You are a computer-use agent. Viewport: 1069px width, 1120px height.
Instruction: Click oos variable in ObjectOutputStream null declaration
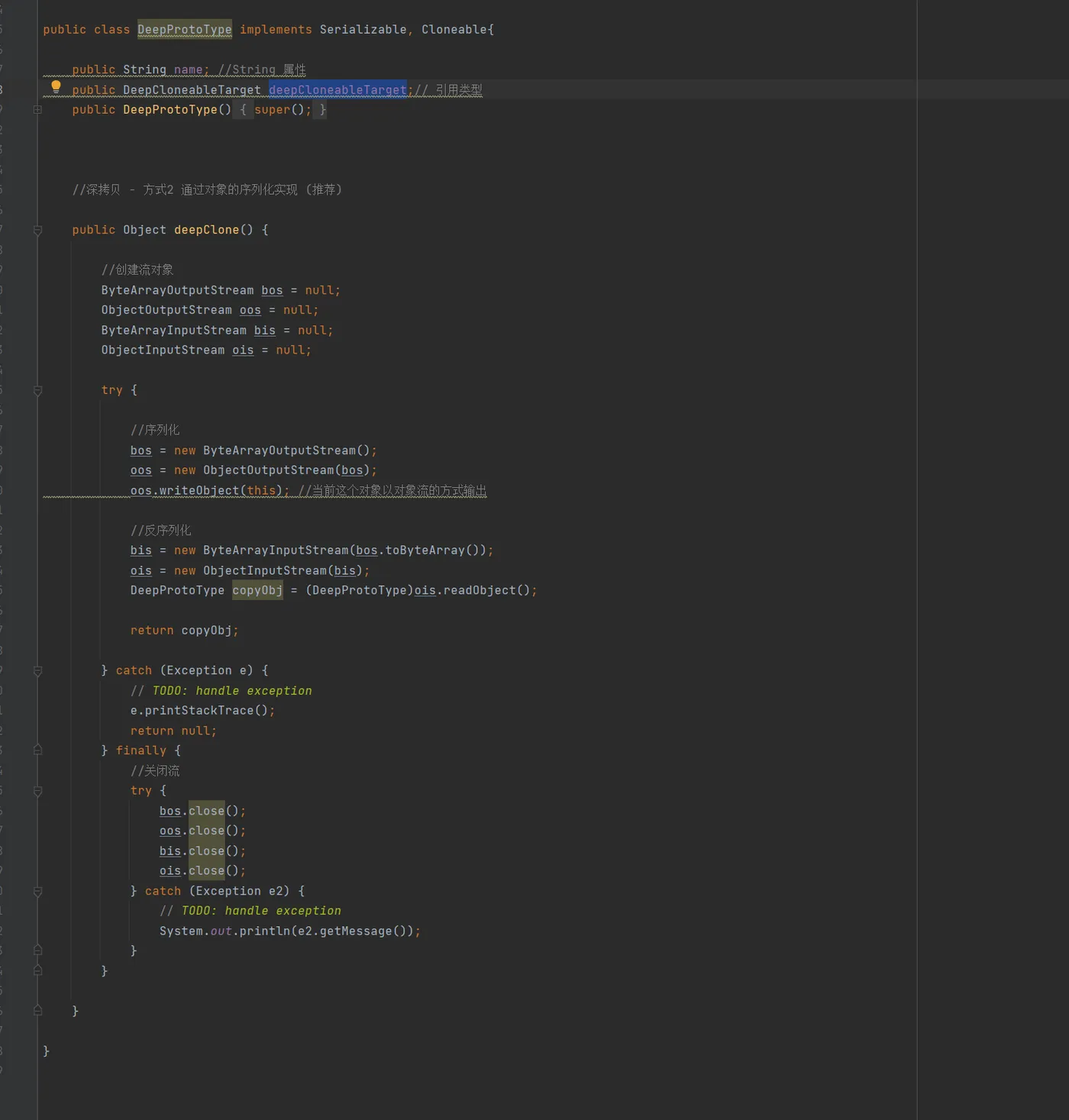[x=250, y=310]
